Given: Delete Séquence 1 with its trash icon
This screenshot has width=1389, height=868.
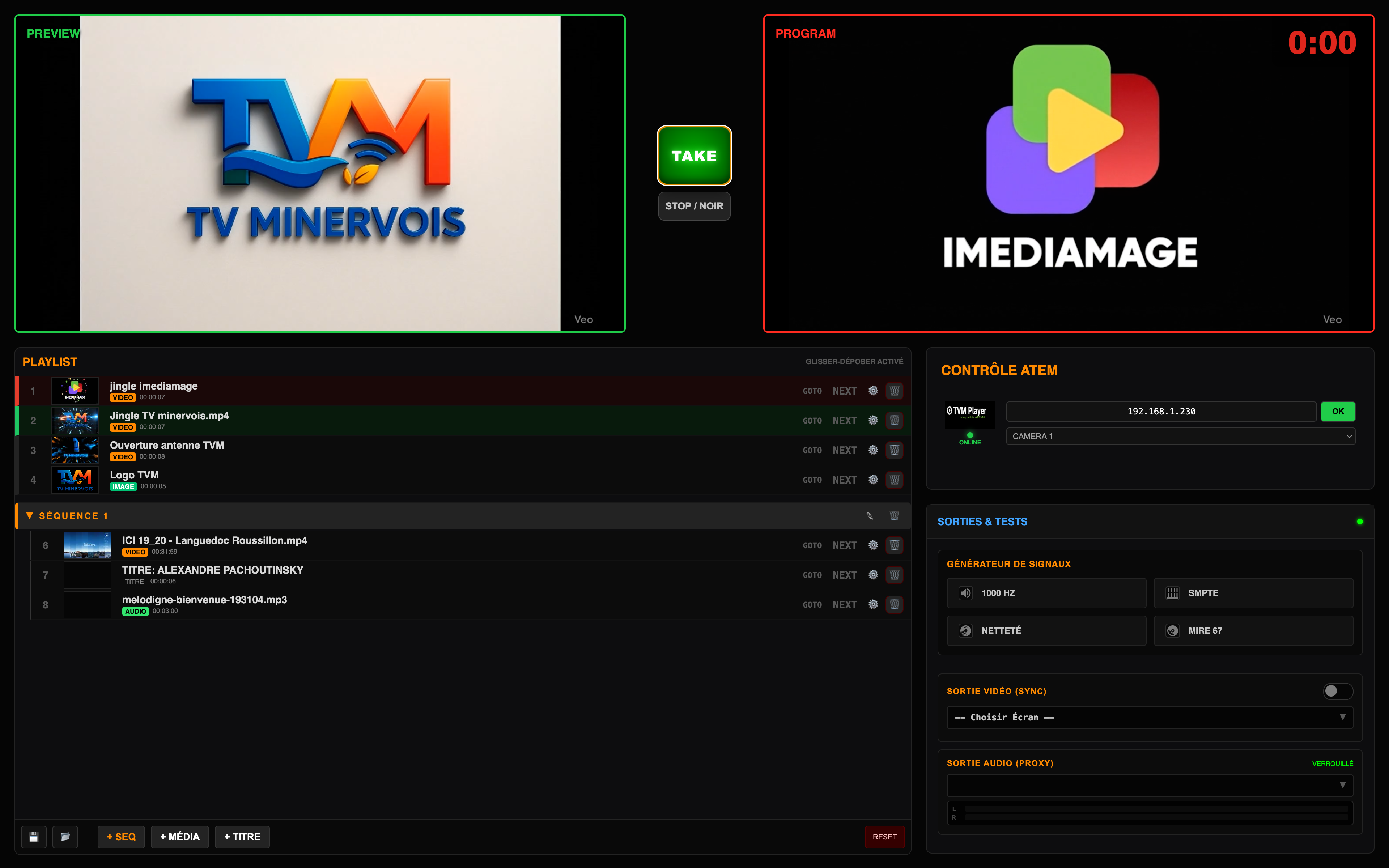Looking at the screenshot, I should 894,515.
